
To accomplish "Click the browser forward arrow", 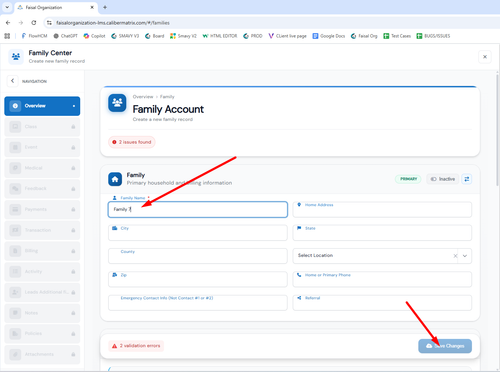I will coord(21,23).
